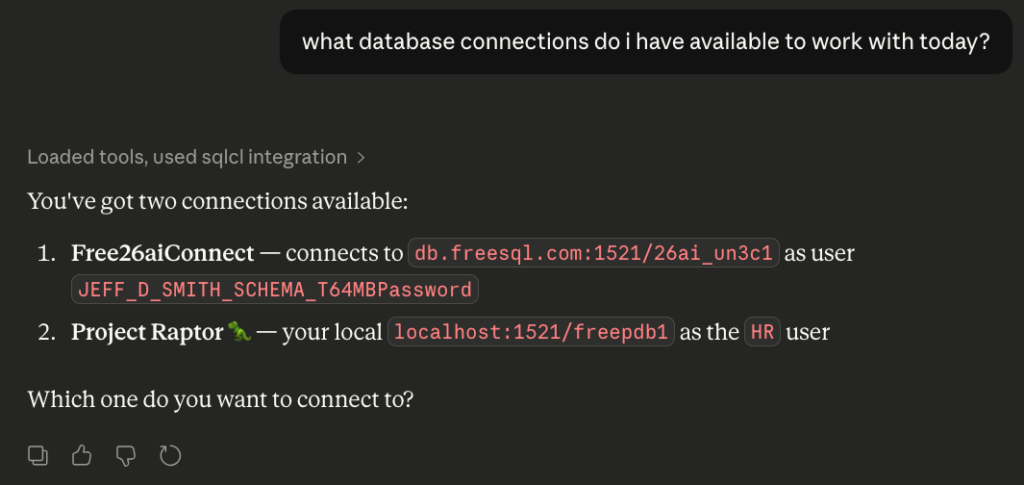Regenerate the response with the retry icon
This screenshot has height=485, width=1024.
click(171, 456)
